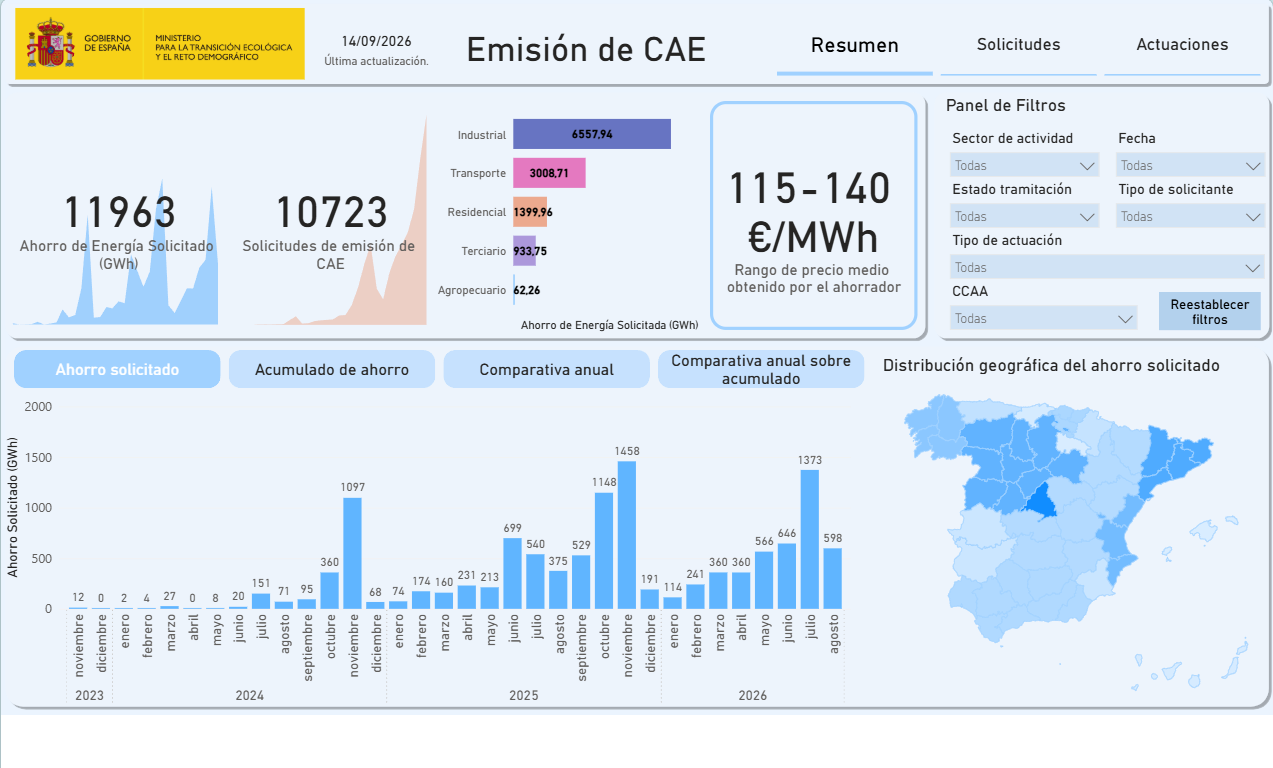Image resolution: width=1273 pixels, height=768 pixels.
Task: Expand the Tipo de actuación dropdown
Action: [x=1107, y=267]
